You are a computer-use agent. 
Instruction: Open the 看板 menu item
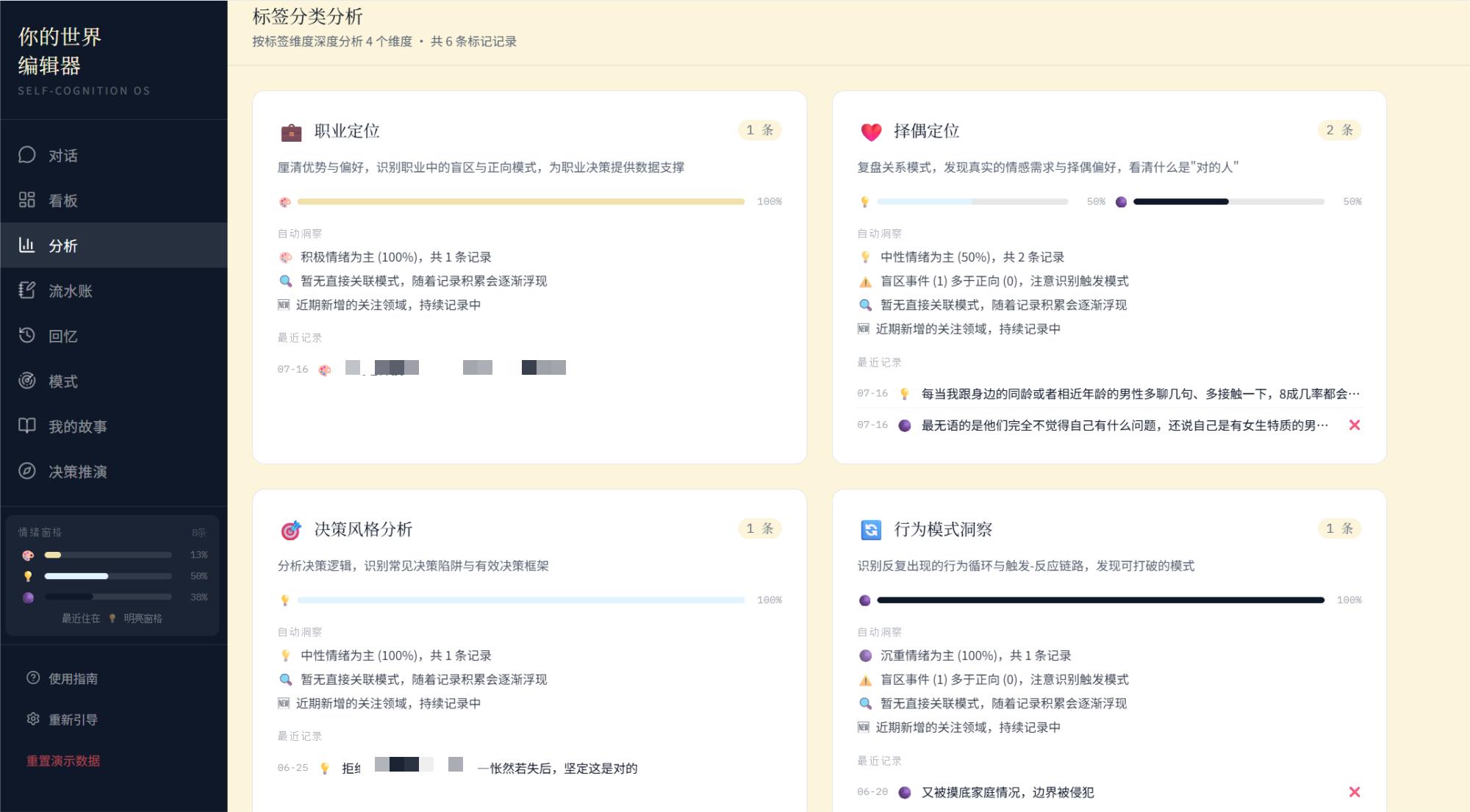coord(114,200)
